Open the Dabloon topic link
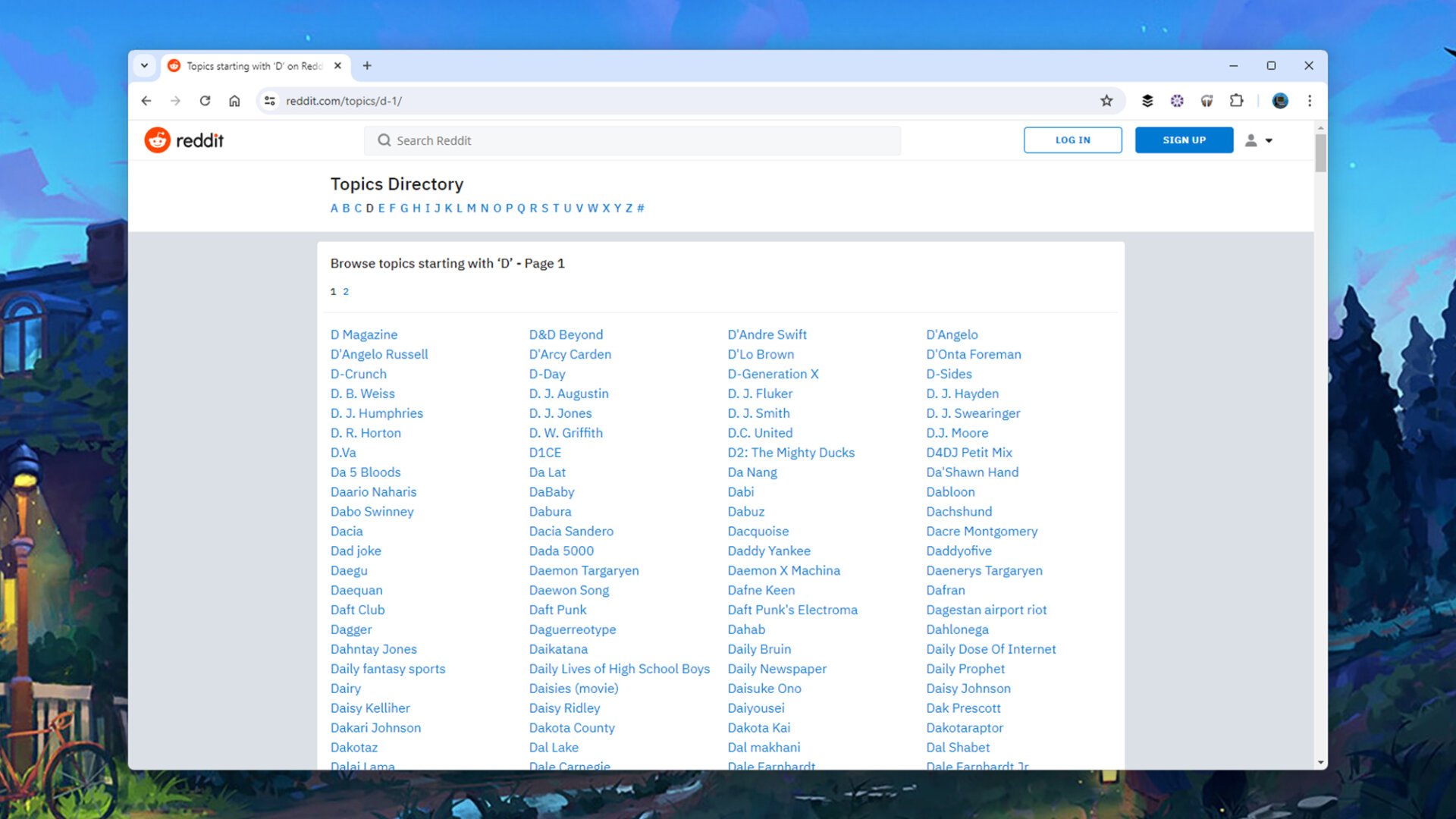This screenshot has width=1456, height=819. [x=950, y=491]
